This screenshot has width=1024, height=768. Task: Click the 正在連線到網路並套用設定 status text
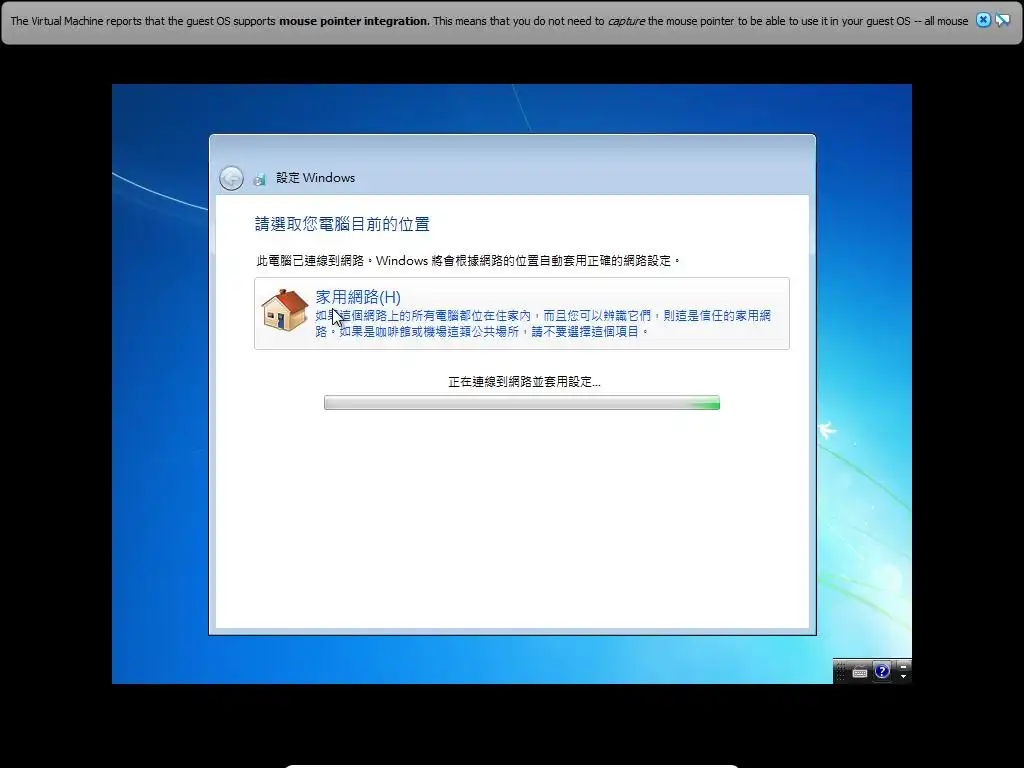pyautogui.click(x=524, y=382)
